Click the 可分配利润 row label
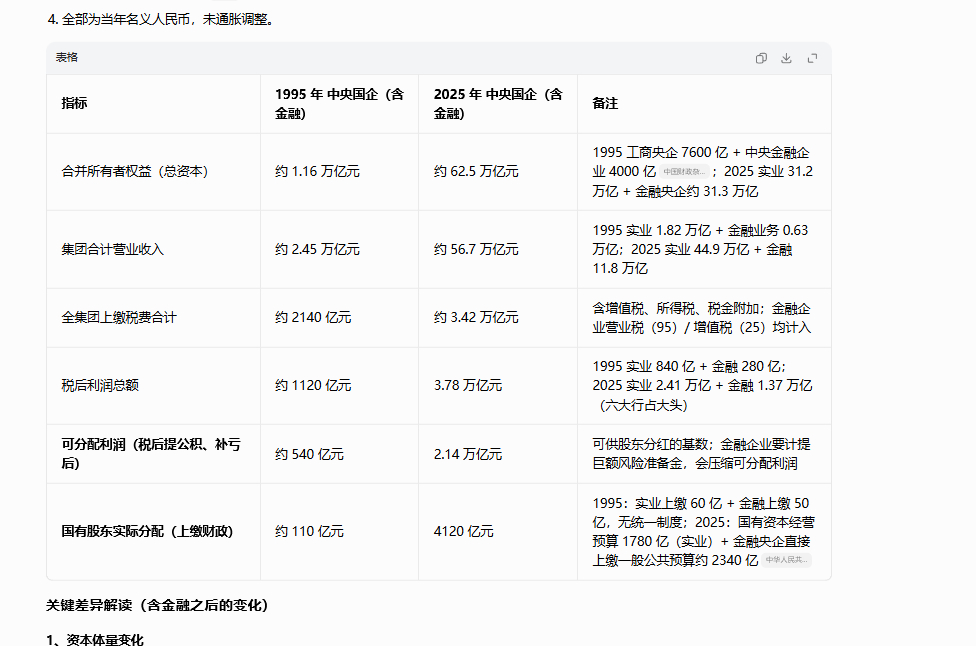 coord(151,454)
